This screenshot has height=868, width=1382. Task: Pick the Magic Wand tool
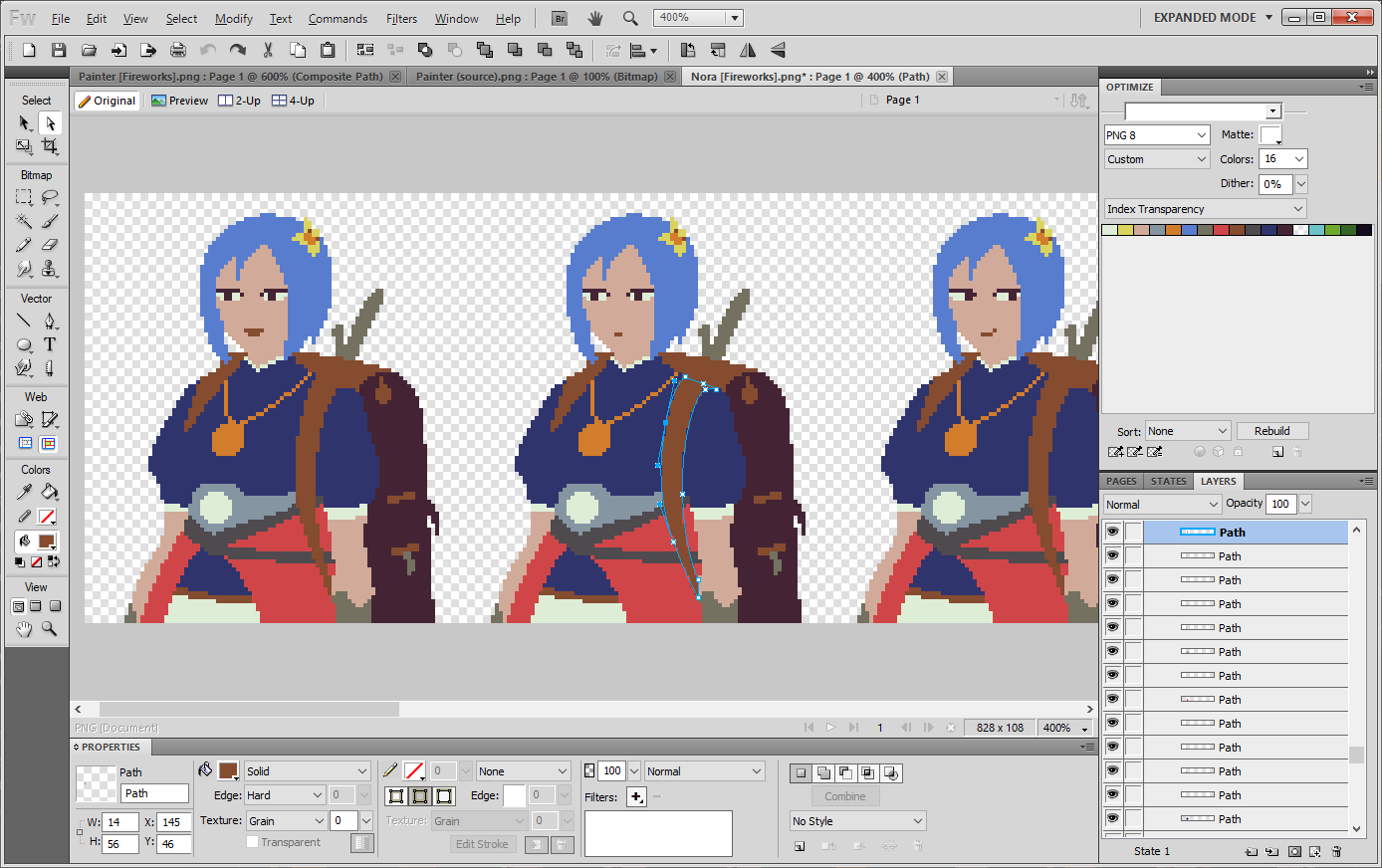[x=24, y=221]
